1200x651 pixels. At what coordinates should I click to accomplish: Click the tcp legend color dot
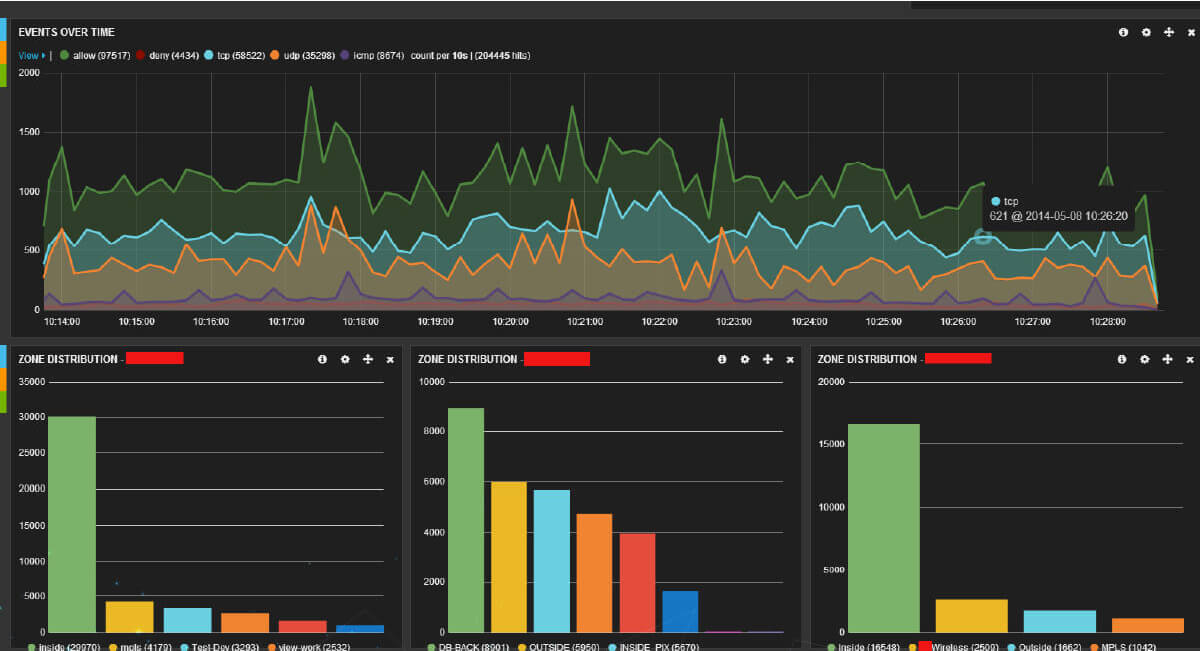pos(208,55)
